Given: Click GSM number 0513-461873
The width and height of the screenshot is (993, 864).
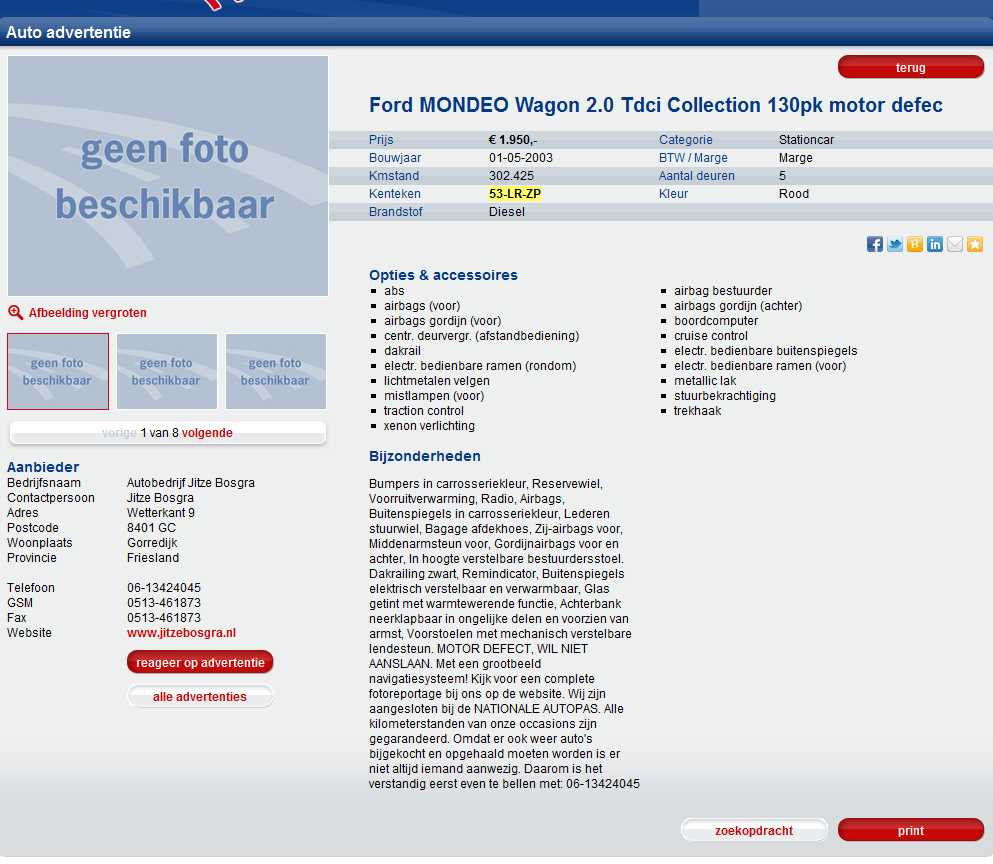Looking at the screenshot, I should coord(163,603).
